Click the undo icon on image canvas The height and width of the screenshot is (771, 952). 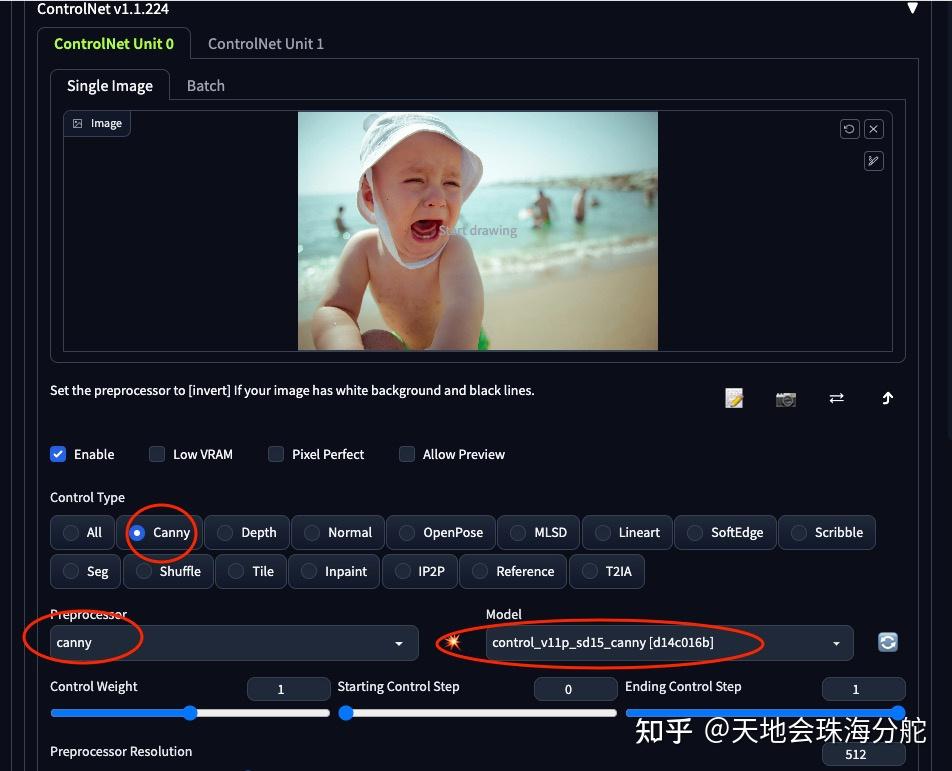tap(849, 129)
